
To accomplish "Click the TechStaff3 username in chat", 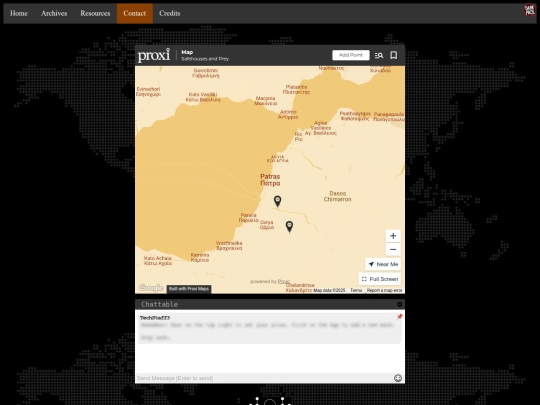I will pos(155,318).
